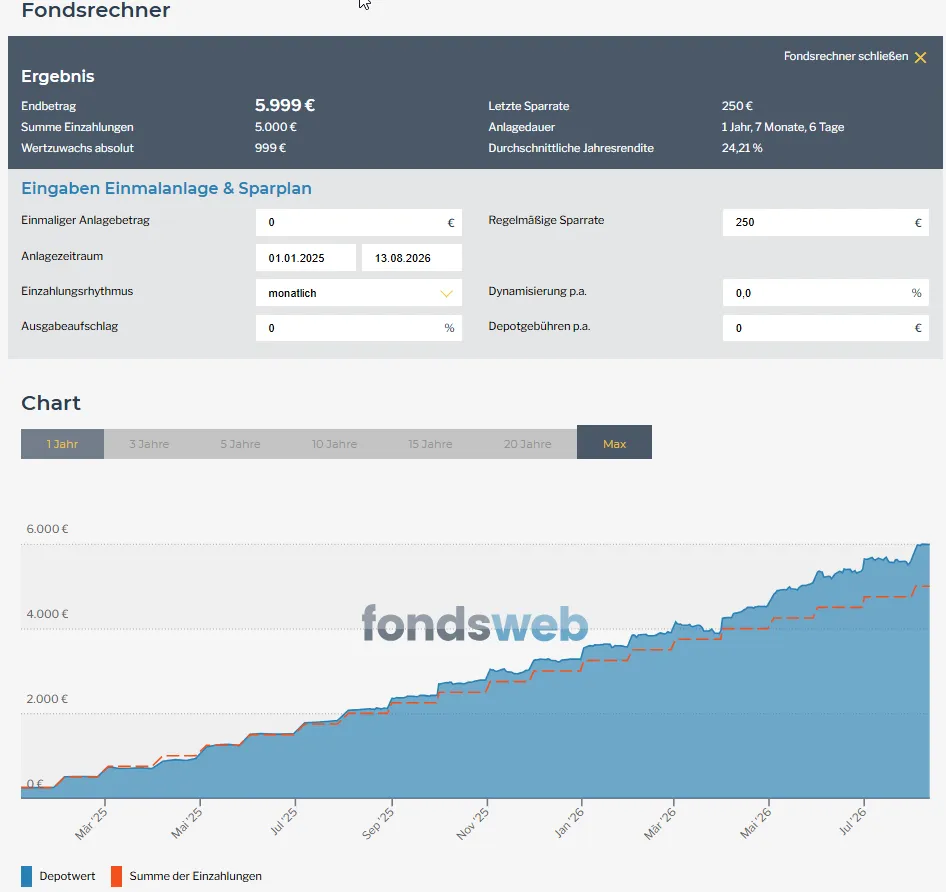The height and width of the screenshot is (892, 946).
Task: Click the Einmaliger Anlagebetrag input field
Action: [x=358, y=222]
